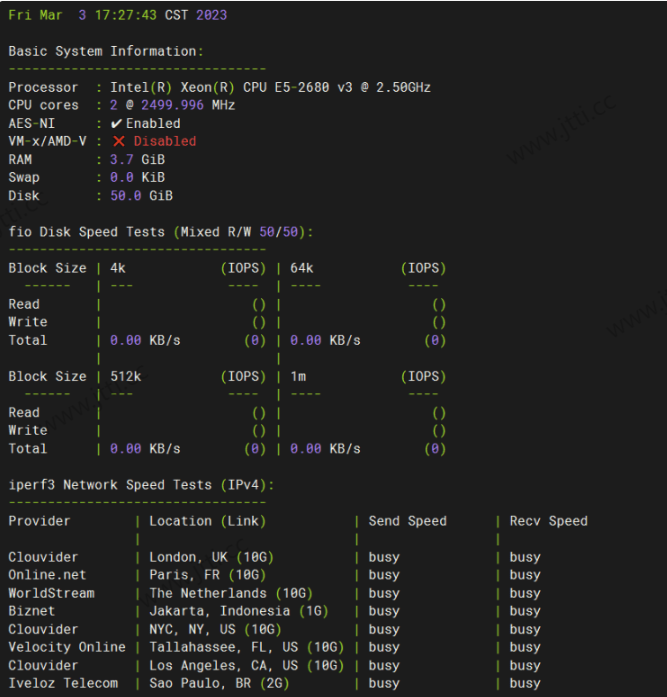The image size is (667, 697).
Task: Click the Send Speed column header
Action: (x=407, y=520)
